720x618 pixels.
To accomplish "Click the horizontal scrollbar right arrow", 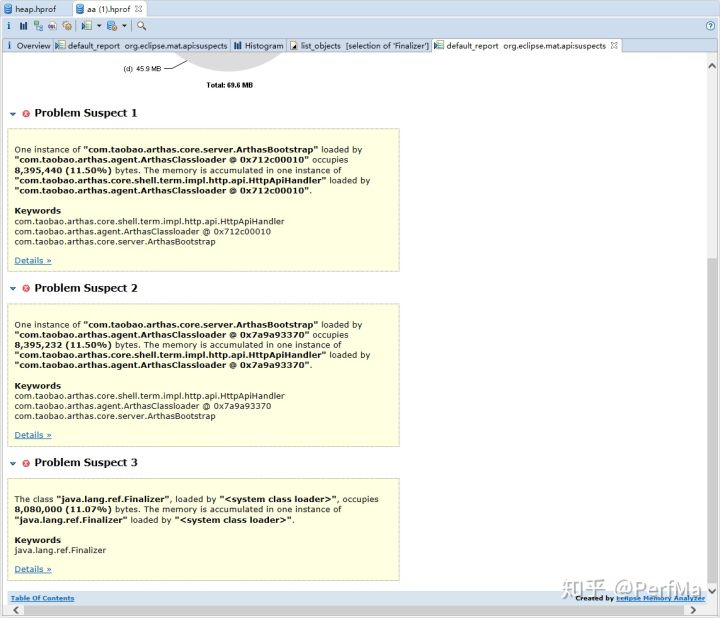I will tap(693, 610).
